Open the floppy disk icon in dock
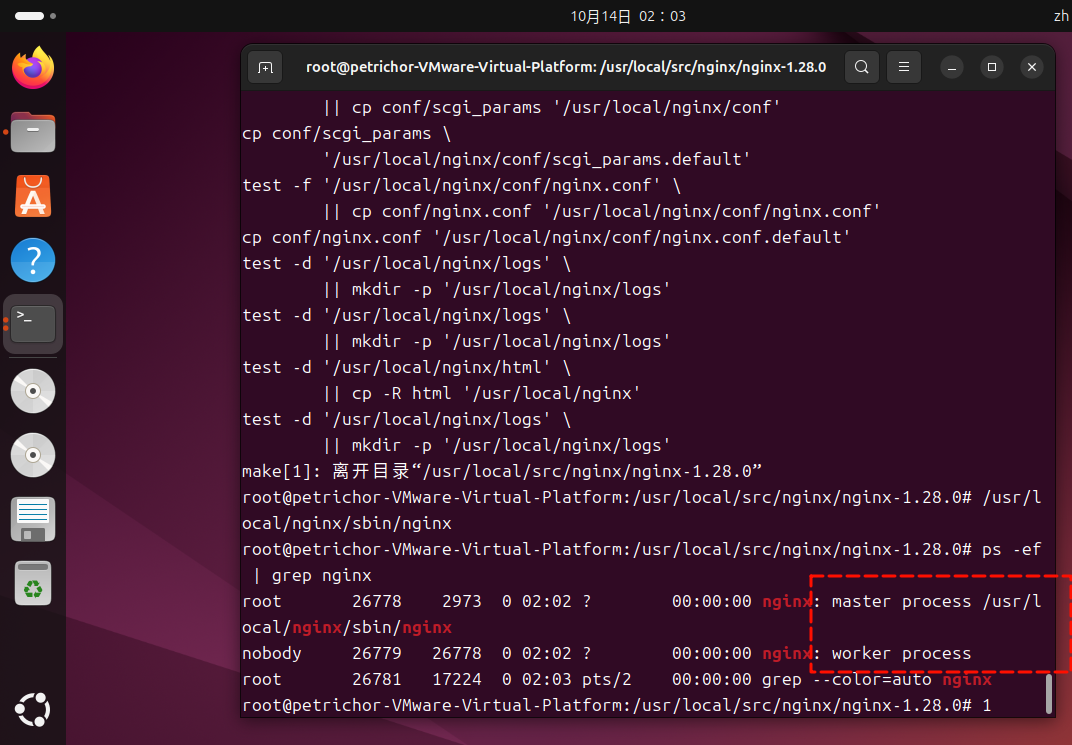This screenshot has height=745, width=1072. (x=33, y=519)
